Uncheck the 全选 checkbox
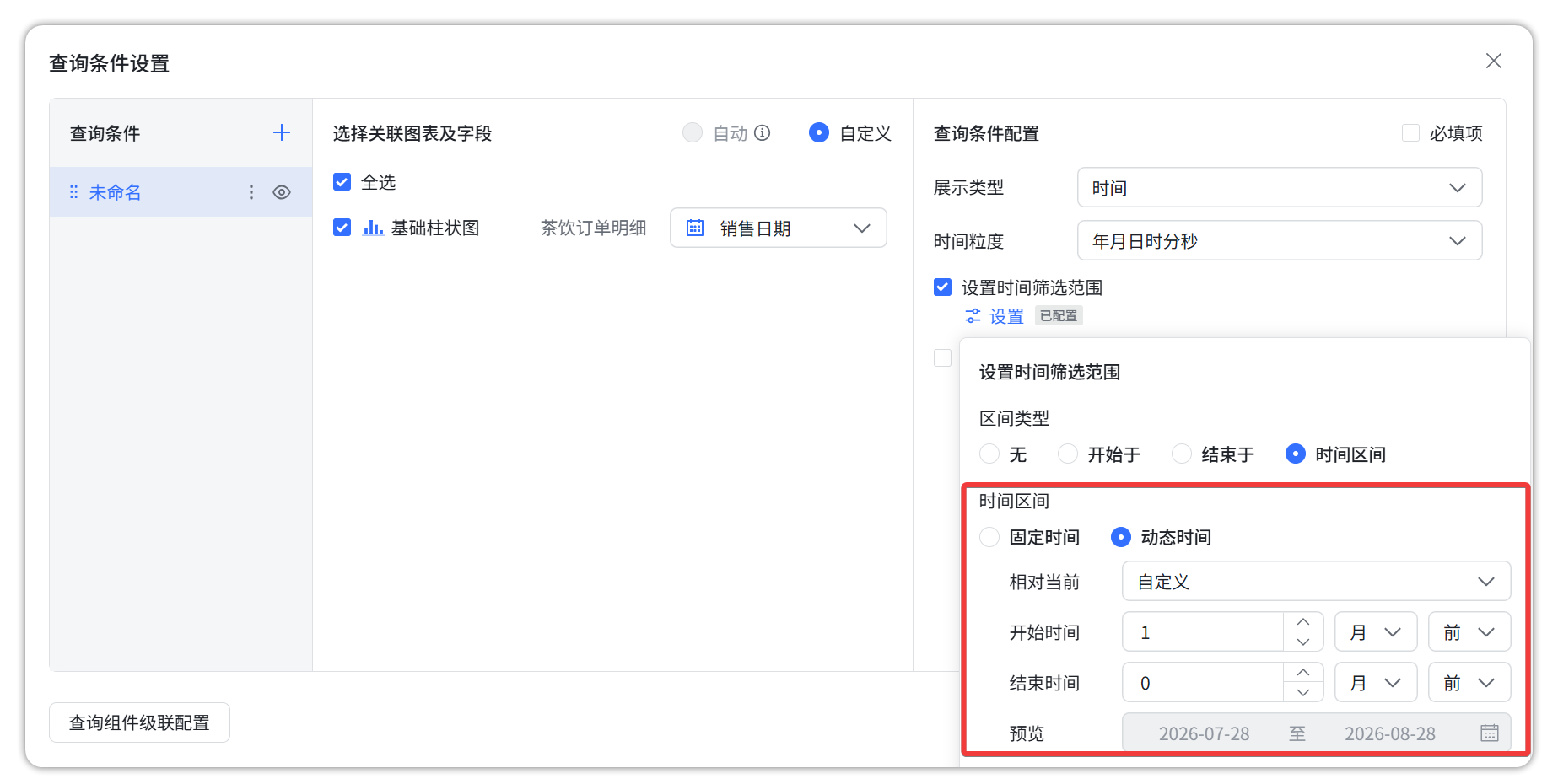The image size is (1558, 784). tap(342, 182)
